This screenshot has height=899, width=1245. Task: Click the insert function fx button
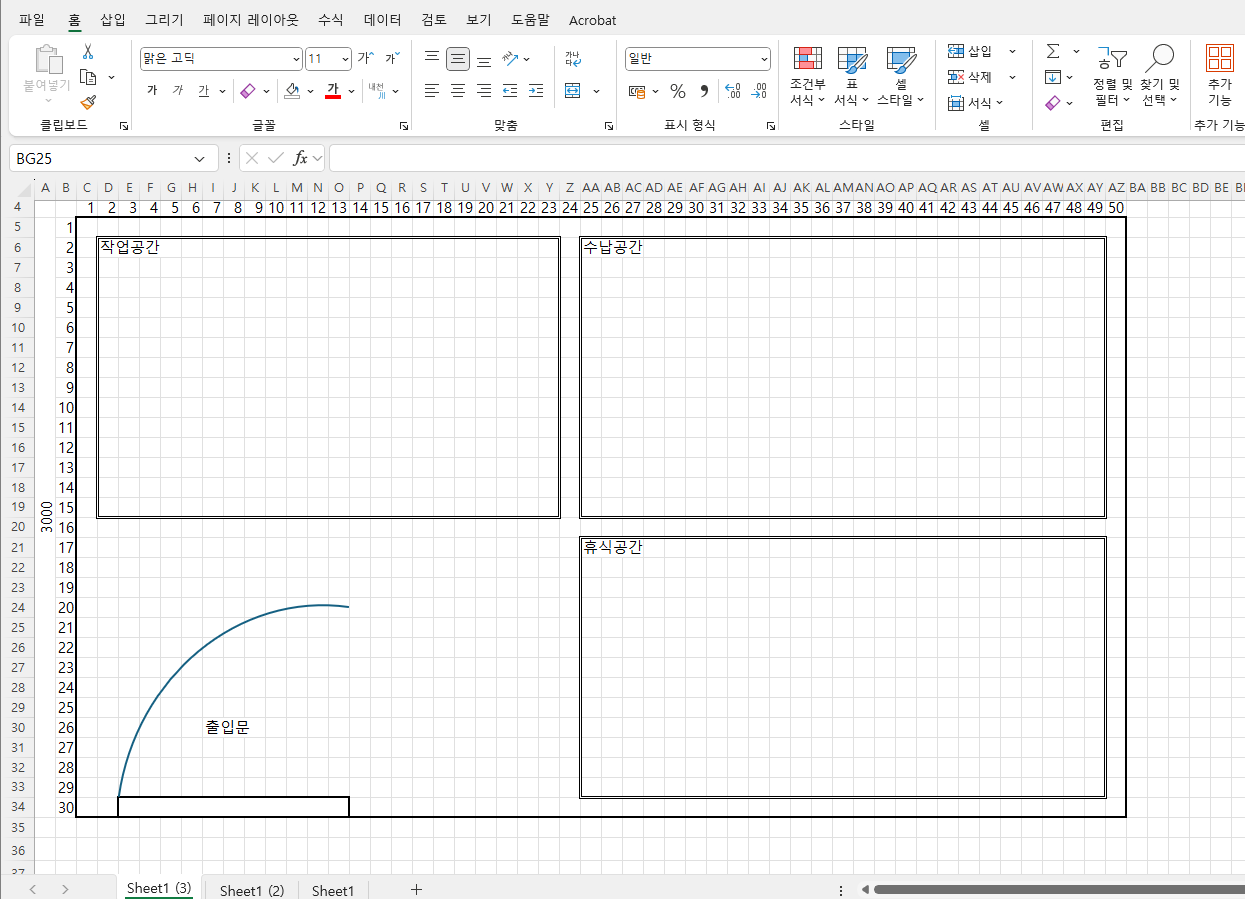300,158
